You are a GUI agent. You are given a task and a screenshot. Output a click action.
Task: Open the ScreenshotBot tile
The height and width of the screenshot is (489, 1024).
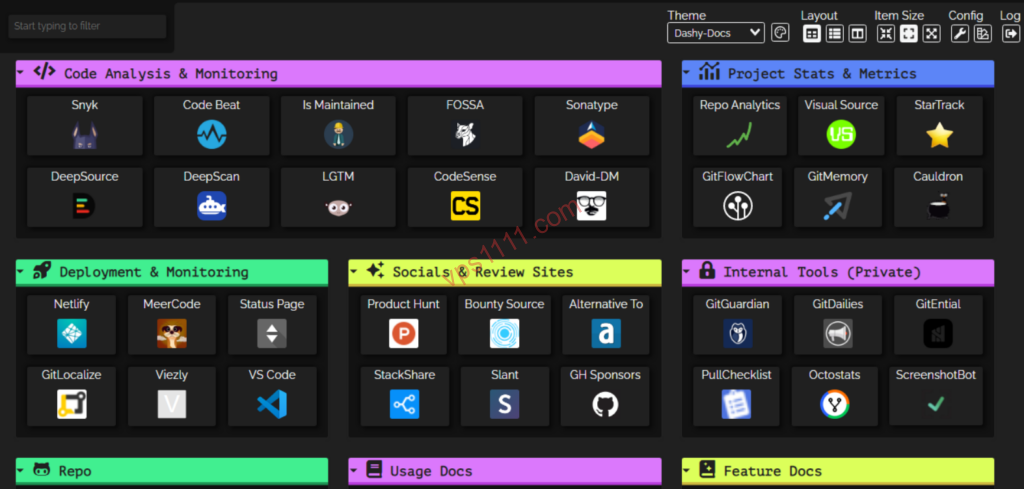click(x=936, y=396)
